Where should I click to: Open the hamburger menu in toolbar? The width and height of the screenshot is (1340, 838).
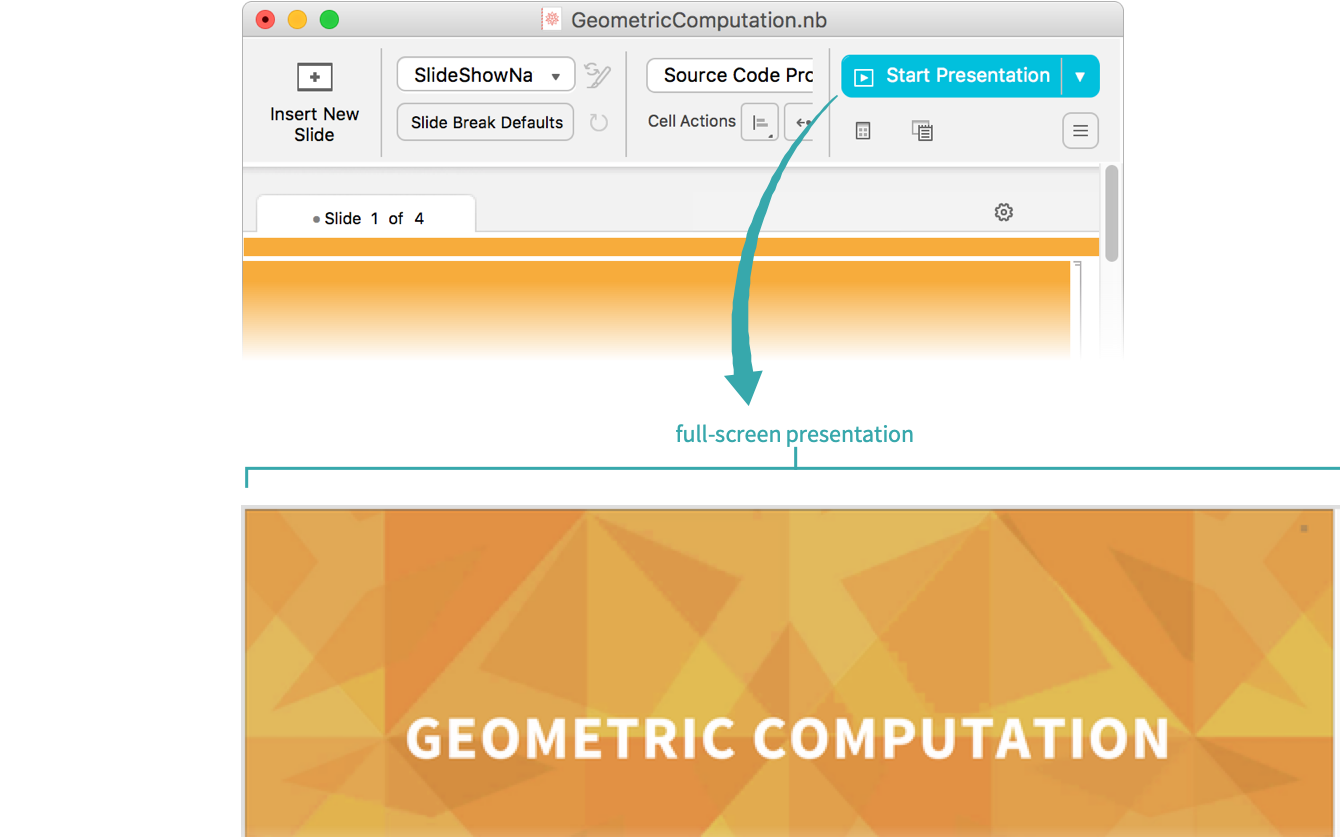coord(1080,131)
